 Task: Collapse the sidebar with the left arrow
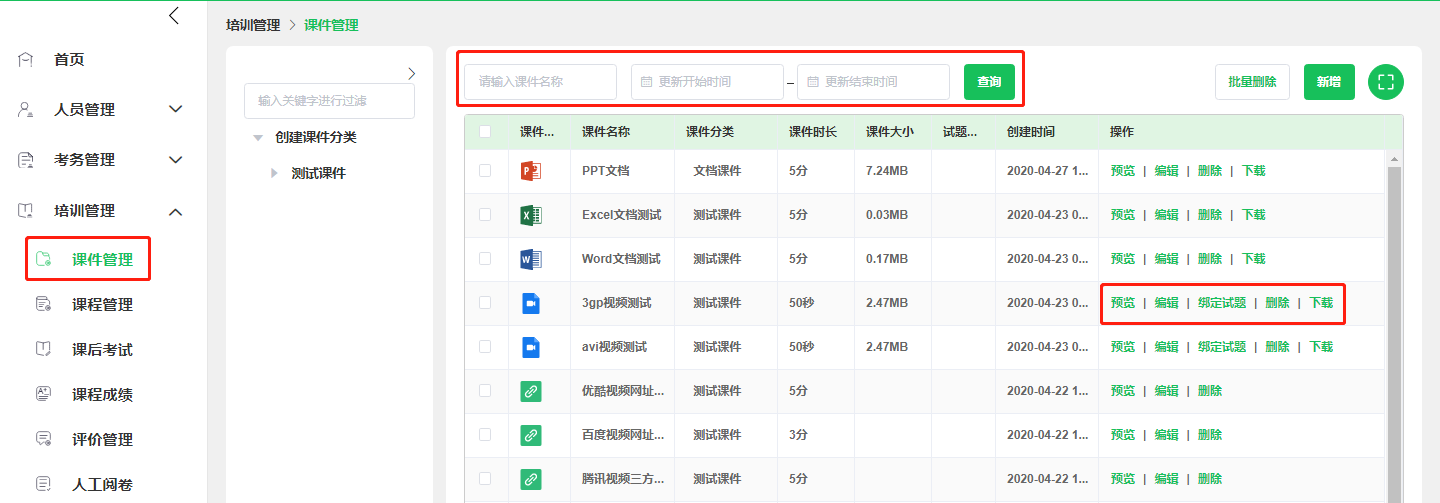click(174, 15)
